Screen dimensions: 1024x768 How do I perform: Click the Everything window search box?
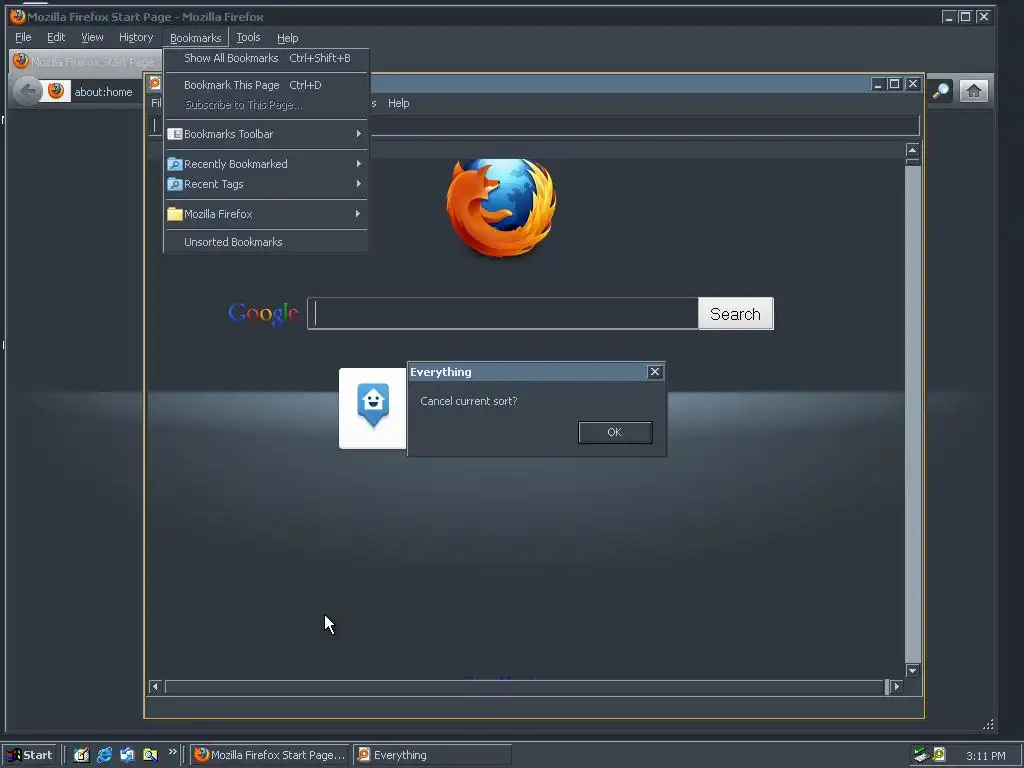tap(536, 125)
